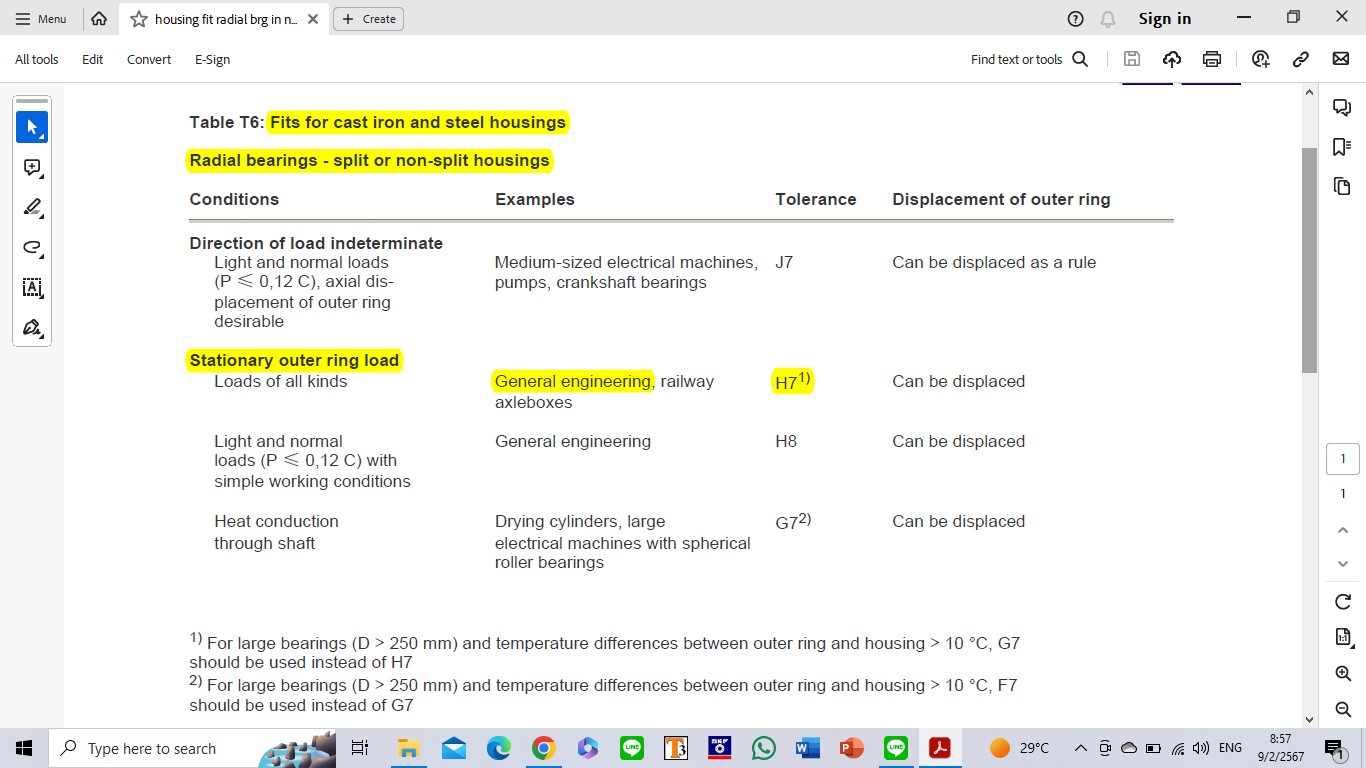Rotate the page view
Screen dimensions: 1366x768
coord(1343,601)
